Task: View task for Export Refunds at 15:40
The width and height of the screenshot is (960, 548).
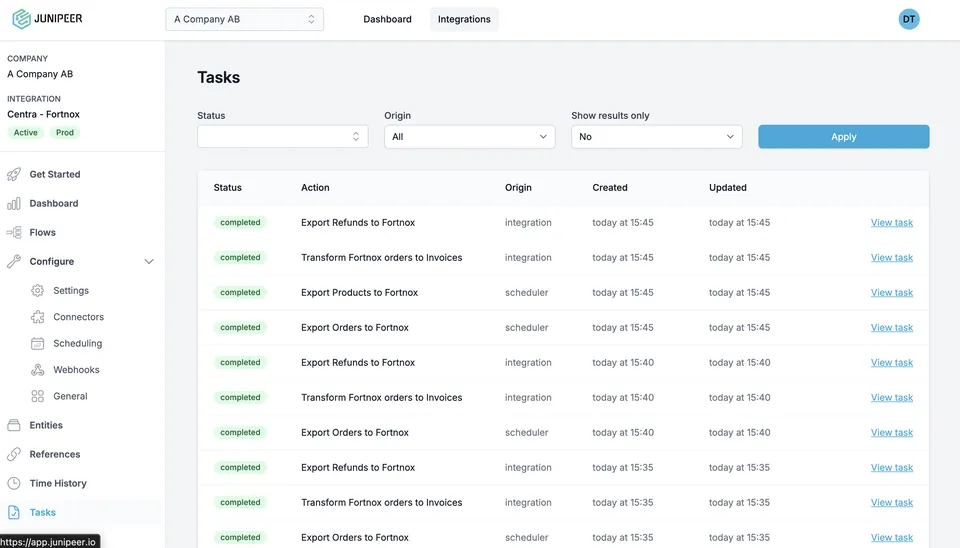Action: pyautogui.click(x=891, y=362)
